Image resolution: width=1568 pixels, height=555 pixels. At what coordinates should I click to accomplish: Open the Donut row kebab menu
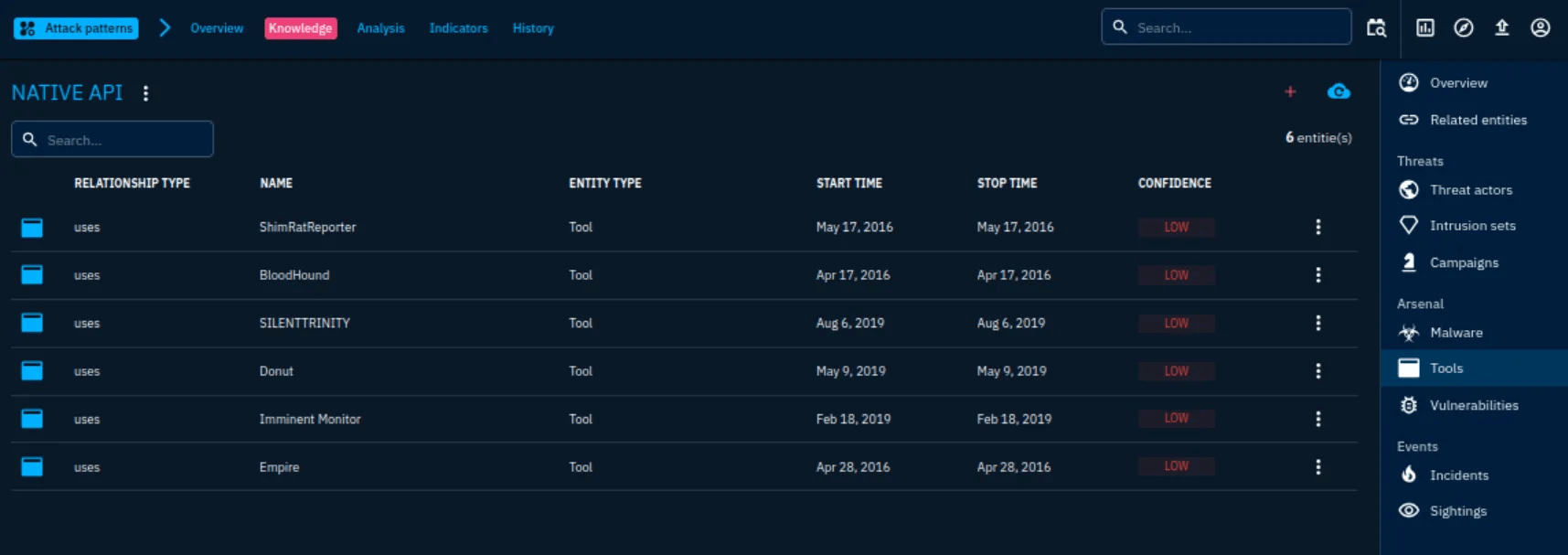[x=1317, y=371]
